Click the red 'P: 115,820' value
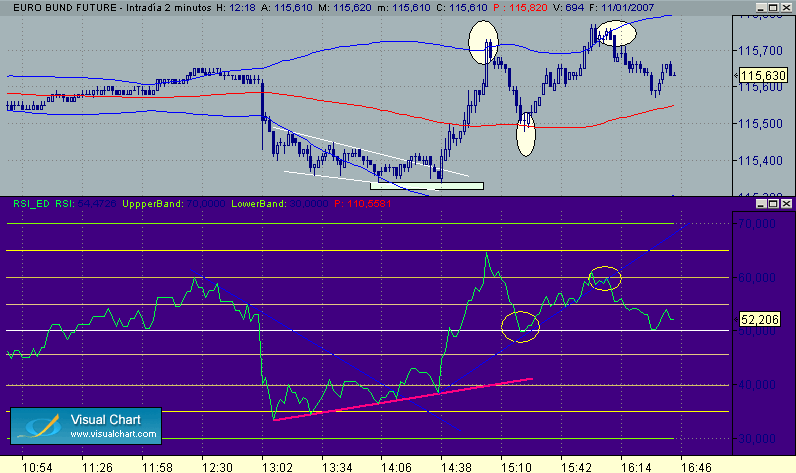The width and height of the screenshot is (796, 473). (x=520, y=8)
